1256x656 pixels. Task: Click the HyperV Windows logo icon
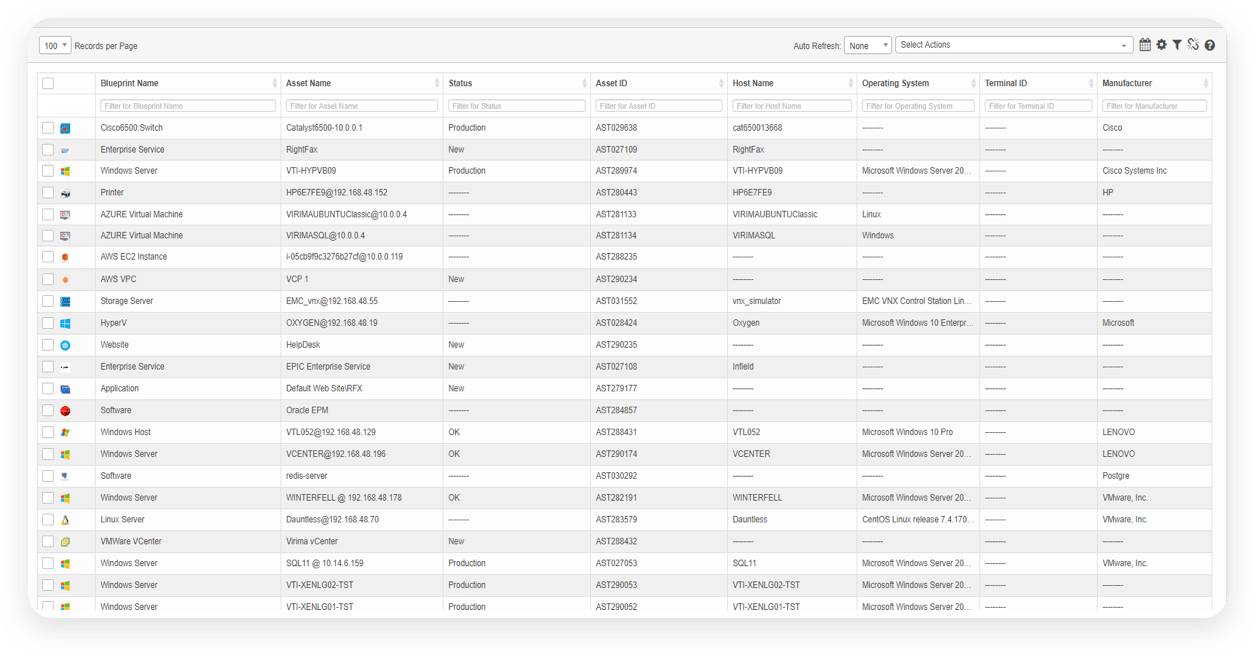click(x=65, y=324)
